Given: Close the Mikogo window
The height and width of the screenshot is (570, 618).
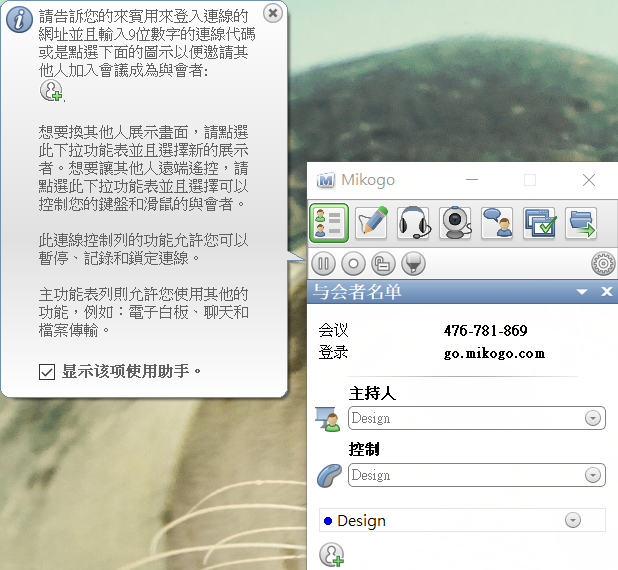Looking at the screenshot, I should (589, 180).
